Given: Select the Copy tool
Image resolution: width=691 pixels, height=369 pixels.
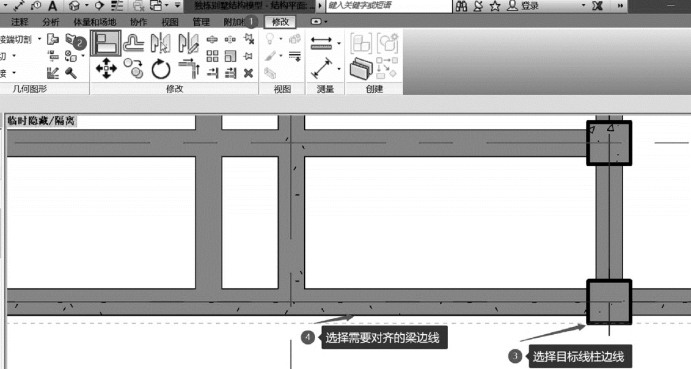Looking at the screenshot, I should [x=134, y=68].
